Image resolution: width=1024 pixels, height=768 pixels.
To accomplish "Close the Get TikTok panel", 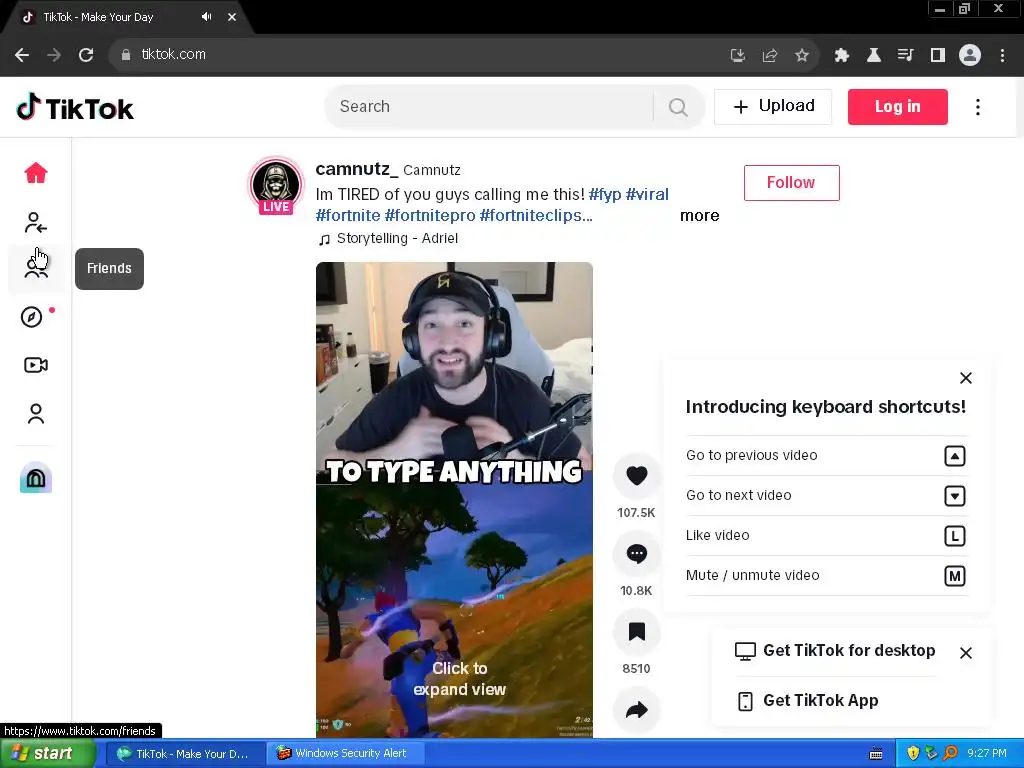I will pos(966,653).
